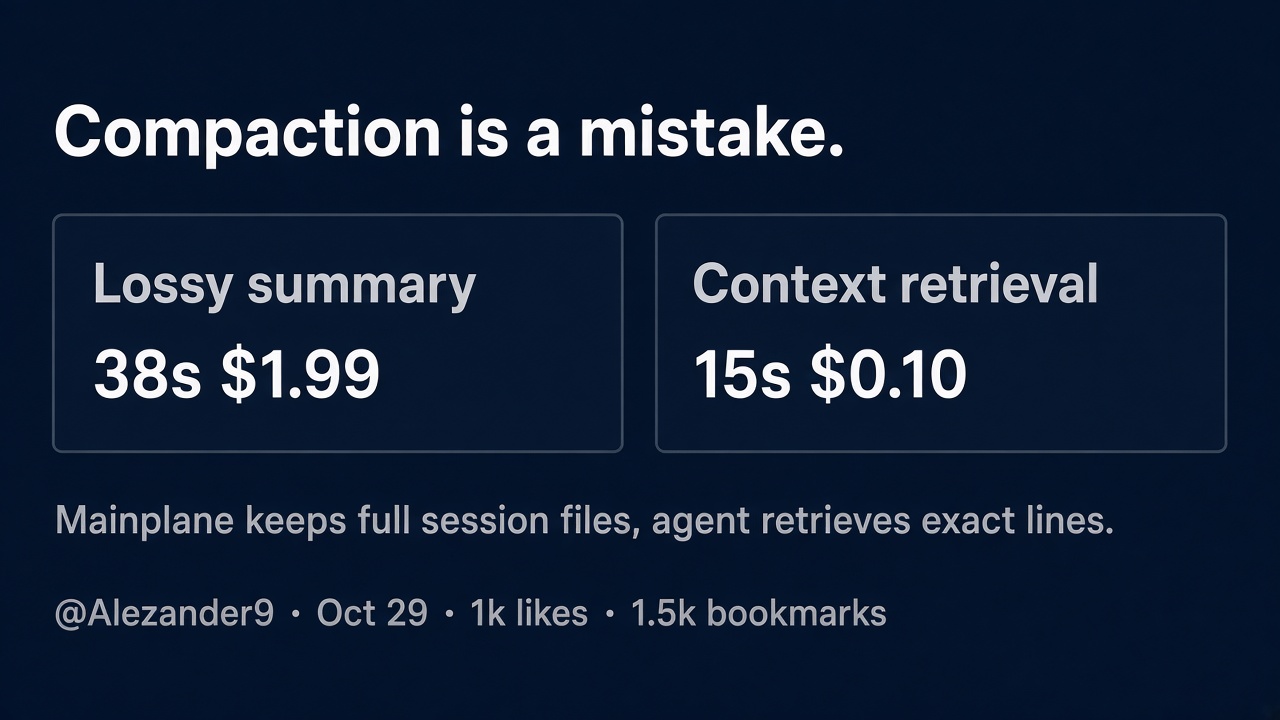Select the Lossy summary card

pyautogui.click(x=338, y=333)
